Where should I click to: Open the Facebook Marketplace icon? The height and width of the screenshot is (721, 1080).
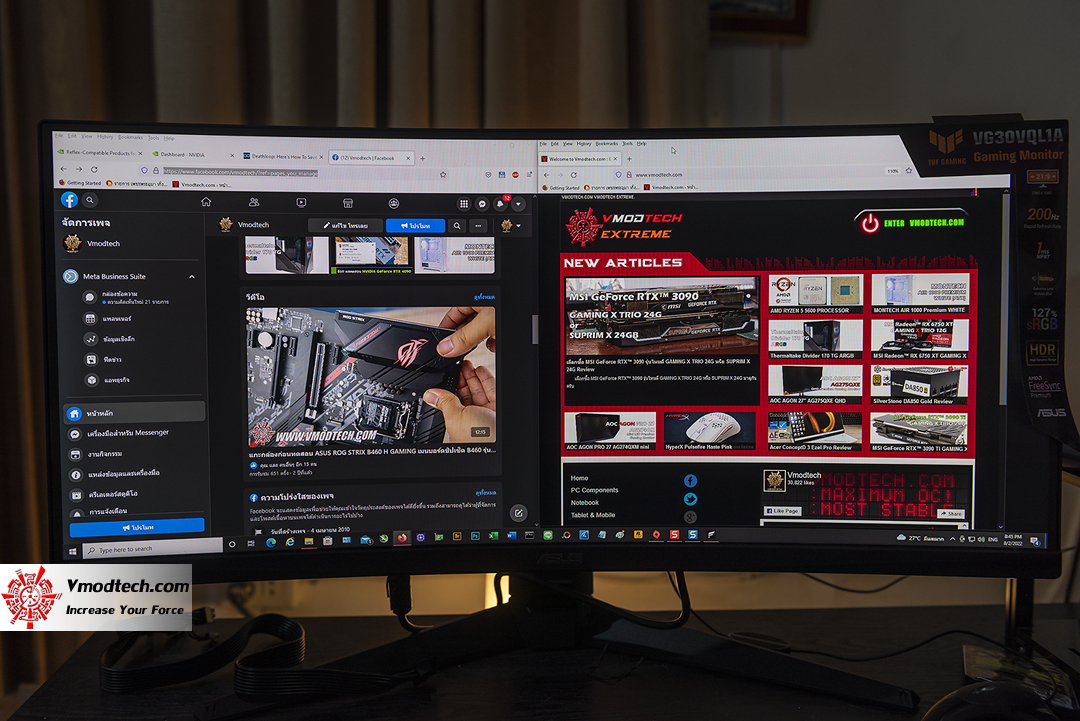tap(348, 203)
